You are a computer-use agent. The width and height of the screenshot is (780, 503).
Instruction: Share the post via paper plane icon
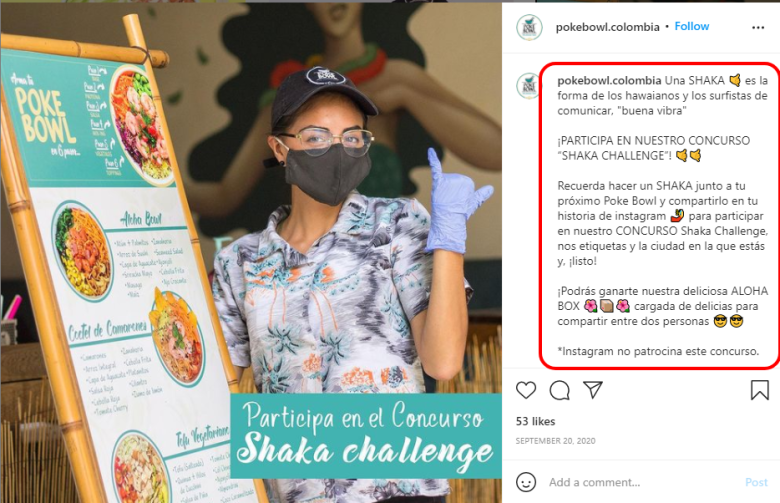pos(593,390)
